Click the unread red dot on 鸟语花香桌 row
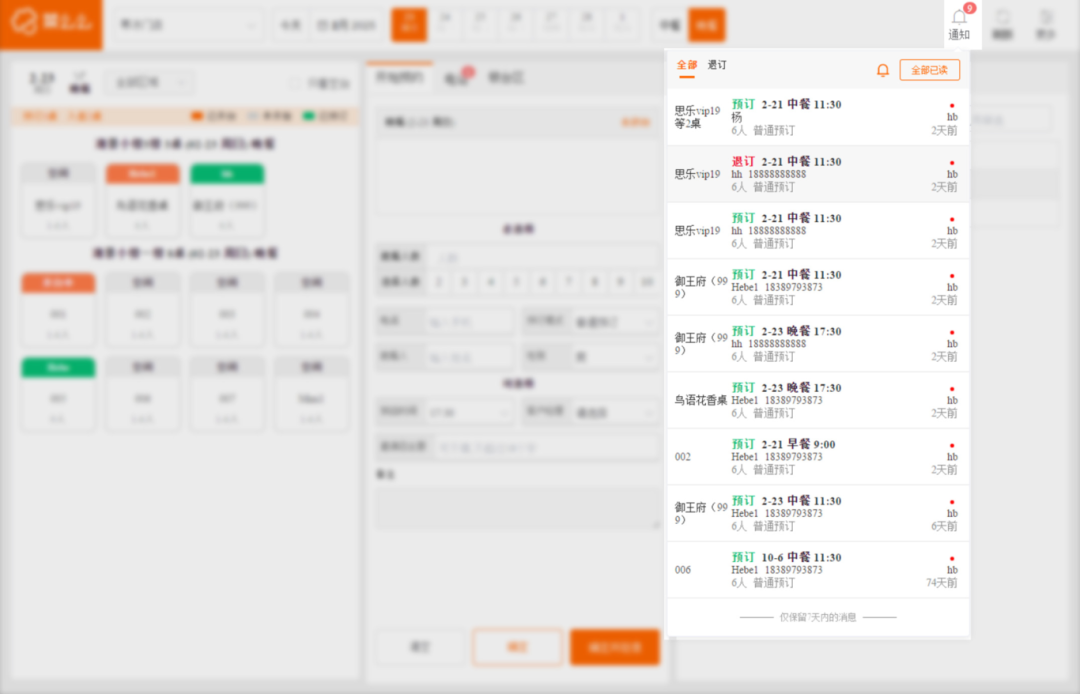Screen dimensions: 1080x694 (x=952, y=389)
